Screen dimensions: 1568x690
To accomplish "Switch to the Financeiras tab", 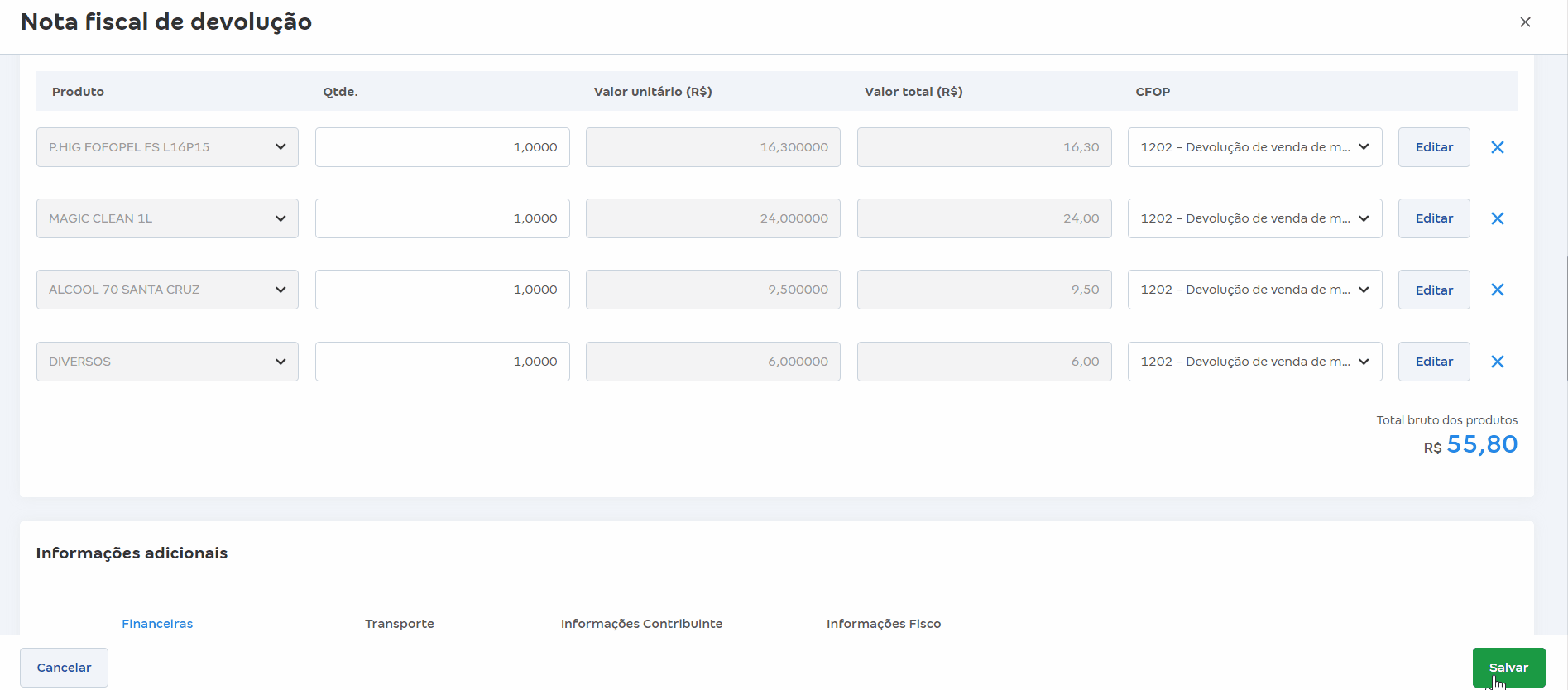I will pyautogui.click(x=157, y=624).
